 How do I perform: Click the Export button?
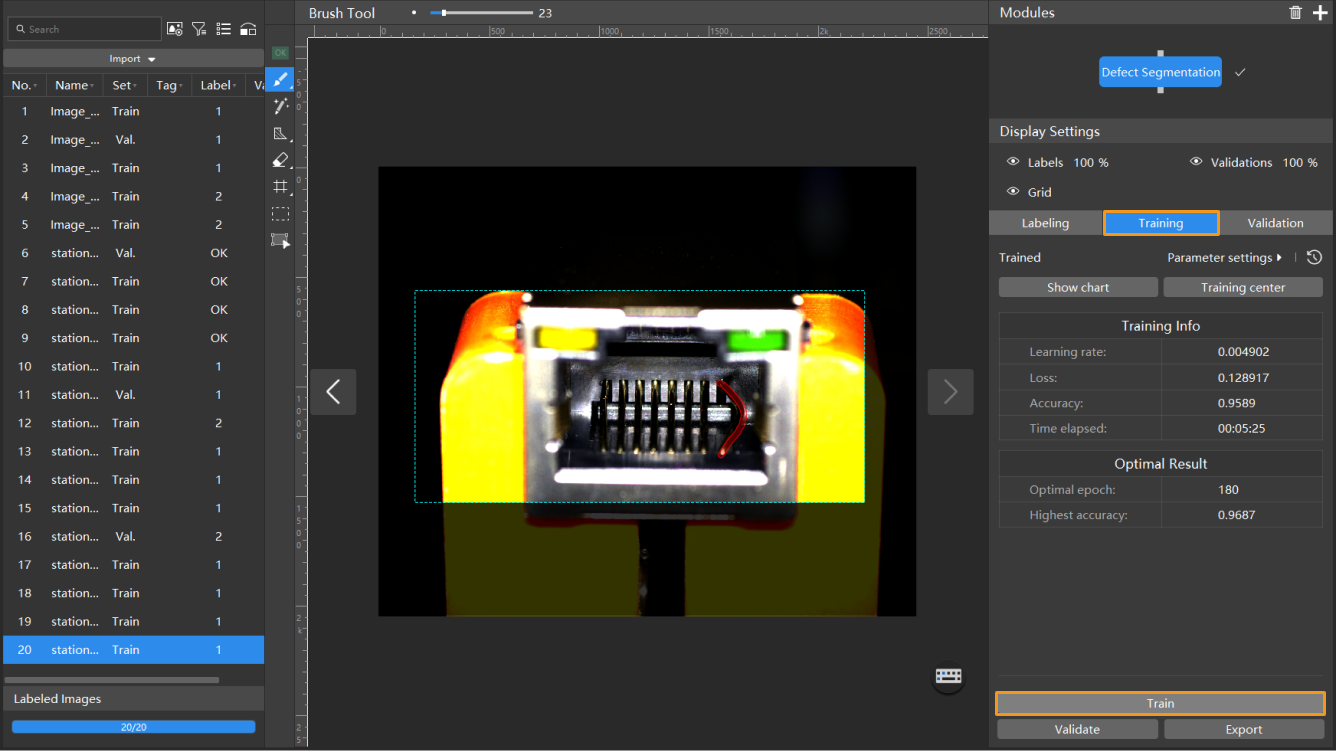click(1244, 730)
